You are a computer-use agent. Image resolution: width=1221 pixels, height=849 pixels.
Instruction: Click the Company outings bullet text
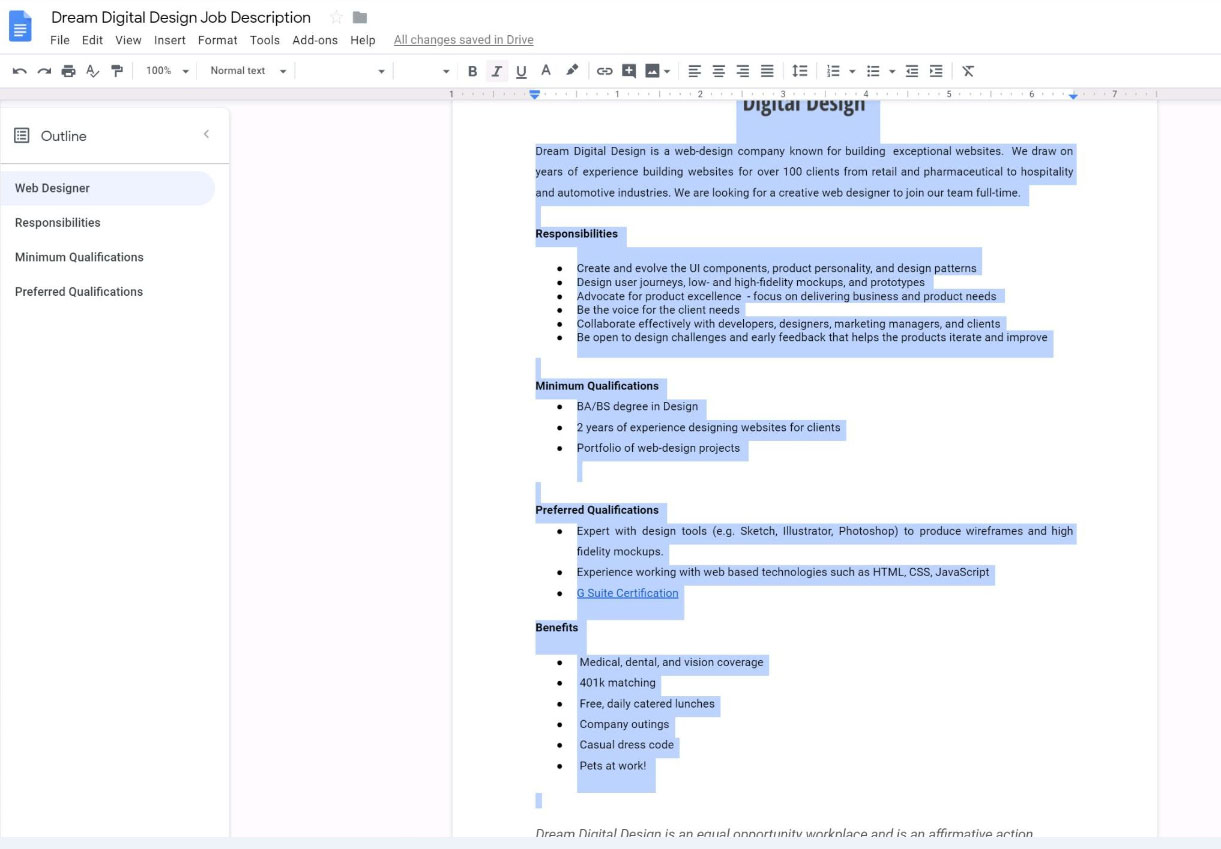(x=624, y=724)
